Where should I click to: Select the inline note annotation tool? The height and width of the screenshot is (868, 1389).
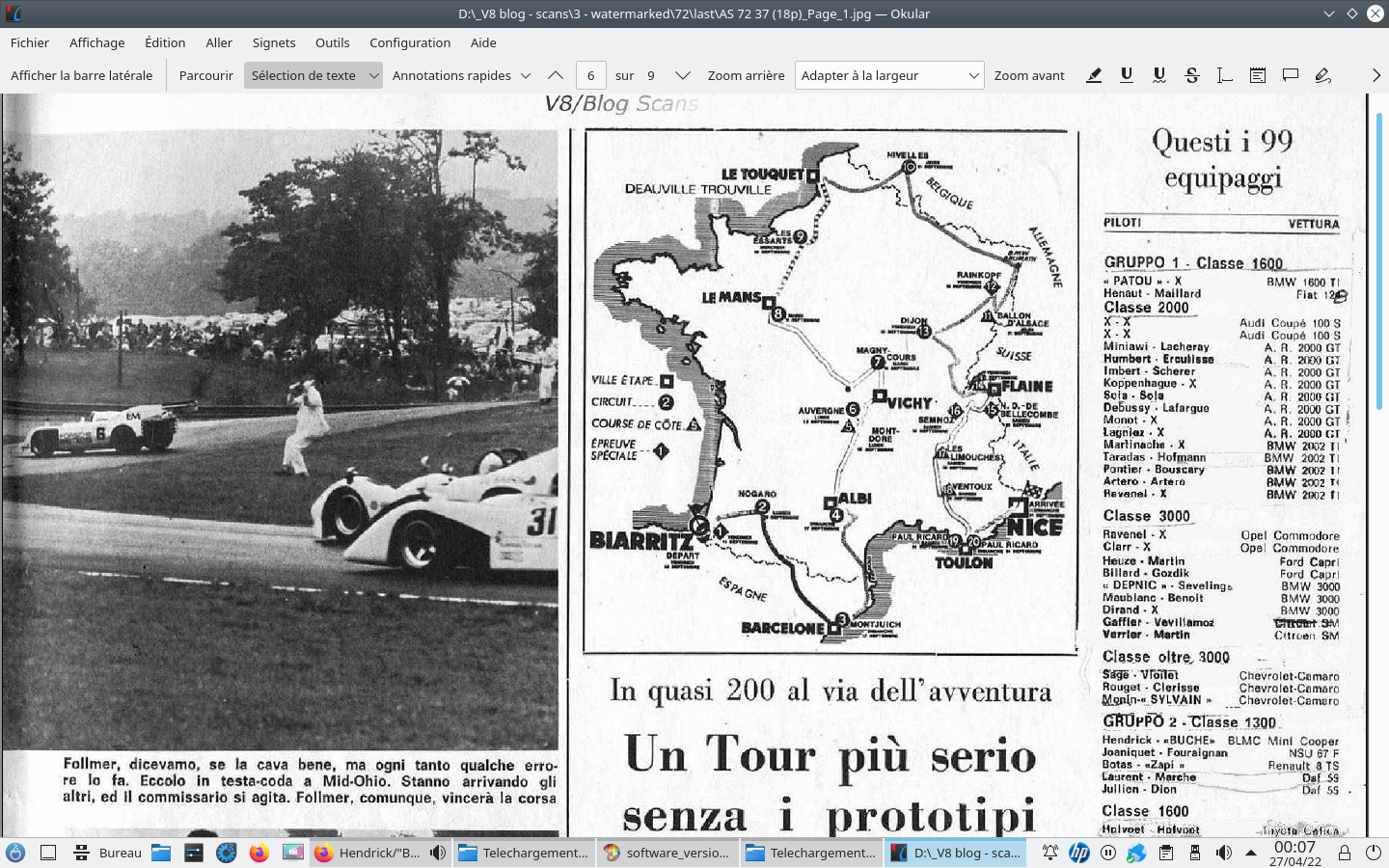(x=1258, y=75)
